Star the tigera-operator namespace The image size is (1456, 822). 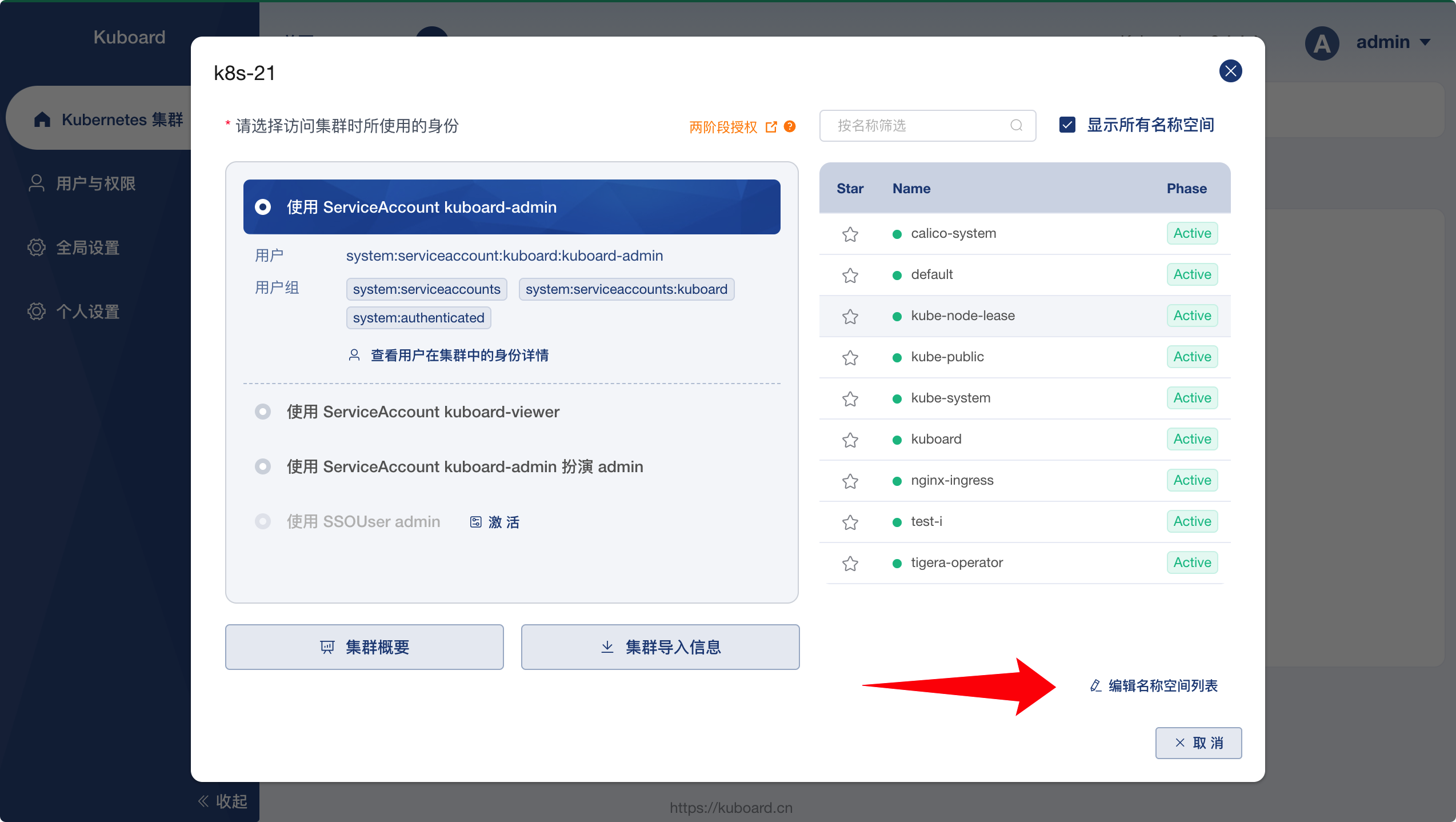(850, 563)
